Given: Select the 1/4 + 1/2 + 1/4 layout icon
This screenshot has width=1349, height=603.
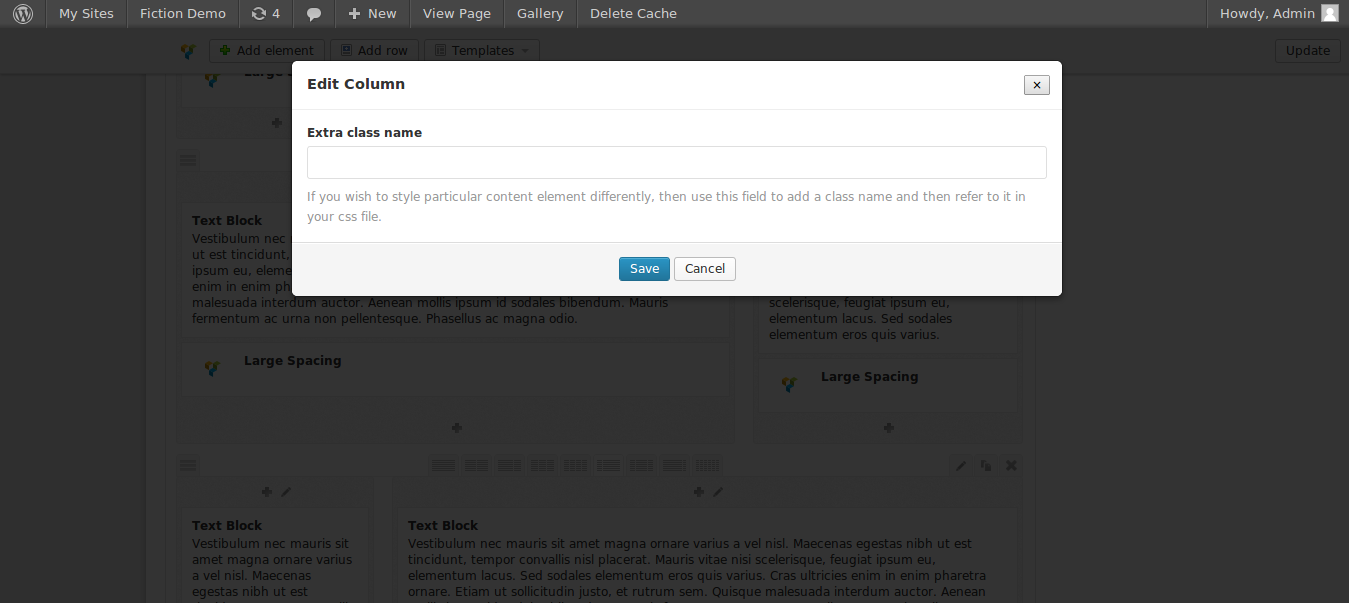Looking at the screenshot, I should (x=641, y=465).
